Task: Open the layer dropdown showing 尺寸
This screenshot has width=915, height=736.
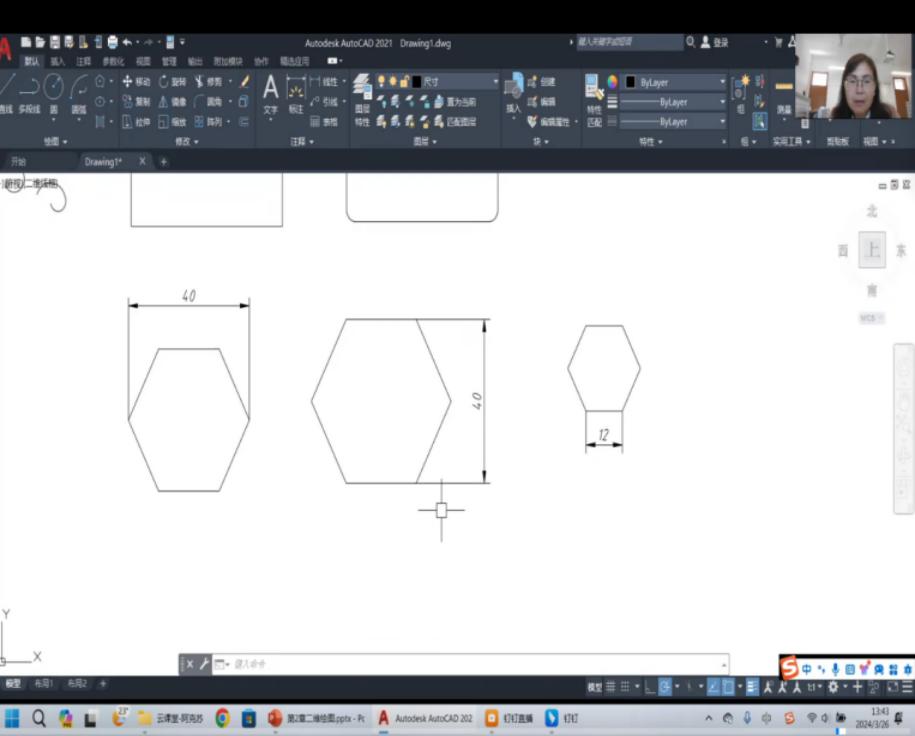Action: (455, 82)
